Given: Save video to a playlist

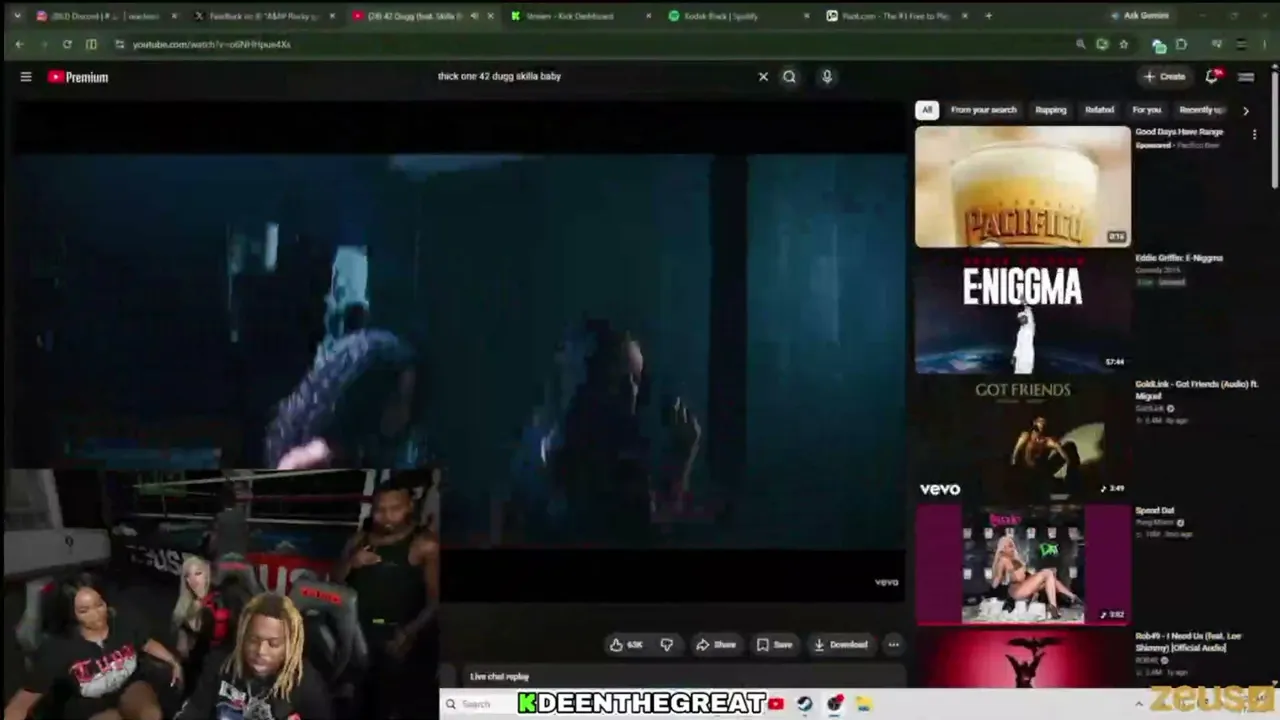Looking at the screenshot, I should pyautogui.click(x=775, y=645).
